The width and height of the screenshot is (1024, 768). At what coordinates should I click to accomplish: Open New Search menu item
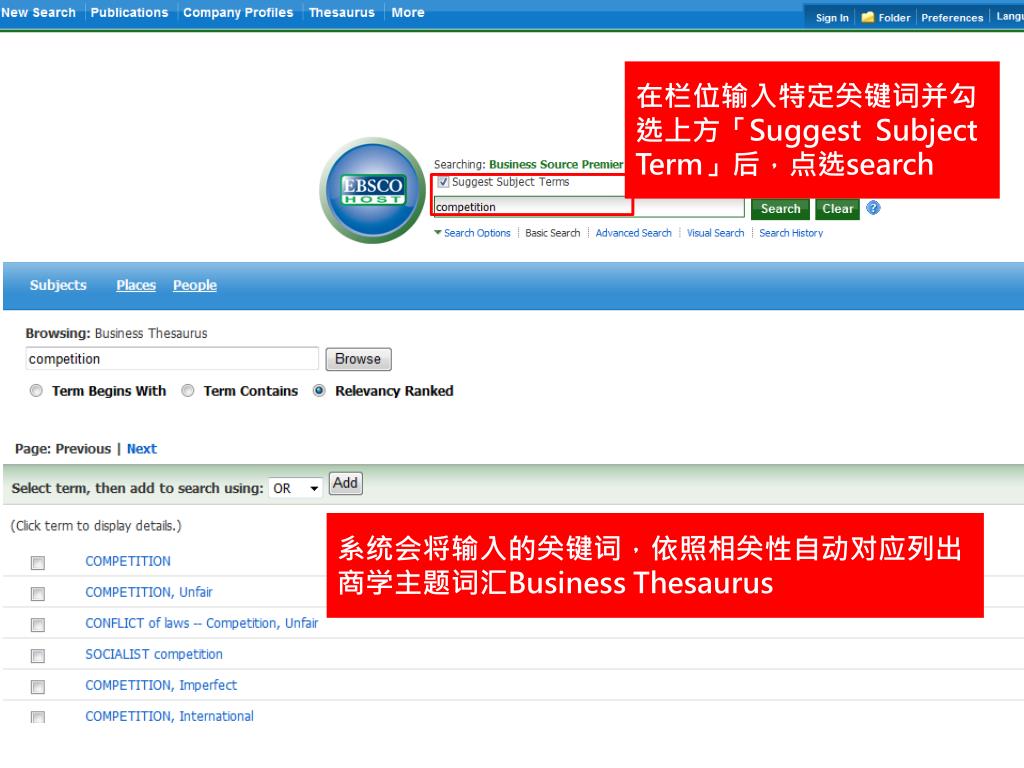pos(39,12)
